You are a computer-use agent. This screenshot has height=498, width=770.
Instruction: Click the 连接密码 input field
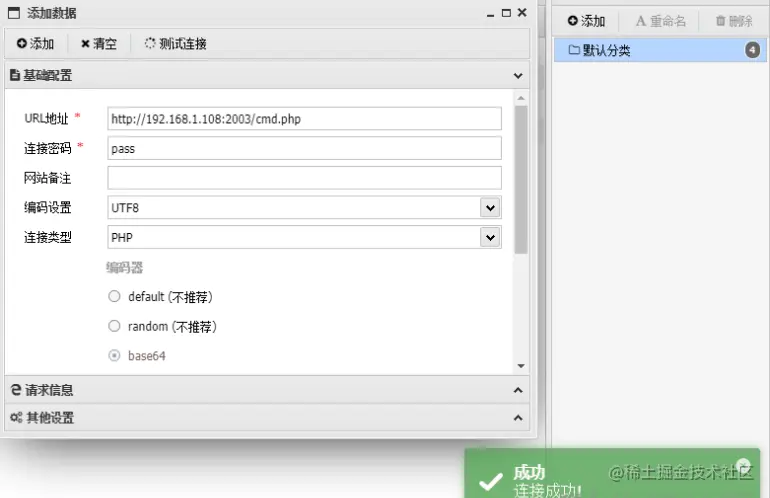coord(304,148)
